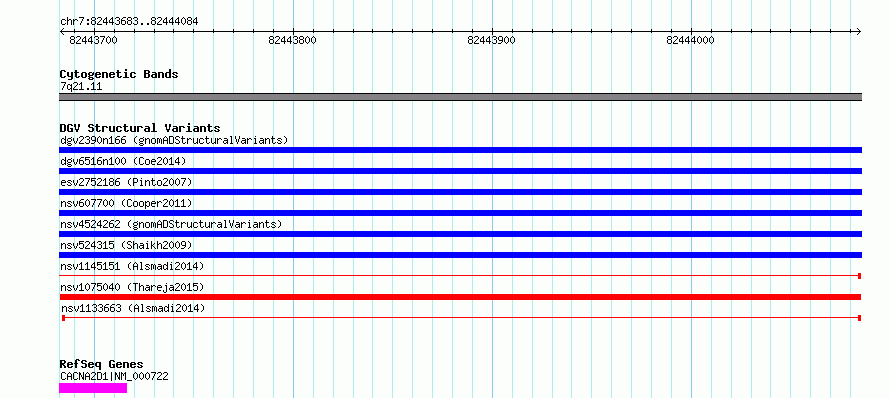
Task: Select variant label nsv1075040 (Thareja2015)
Action: (132, 287)
